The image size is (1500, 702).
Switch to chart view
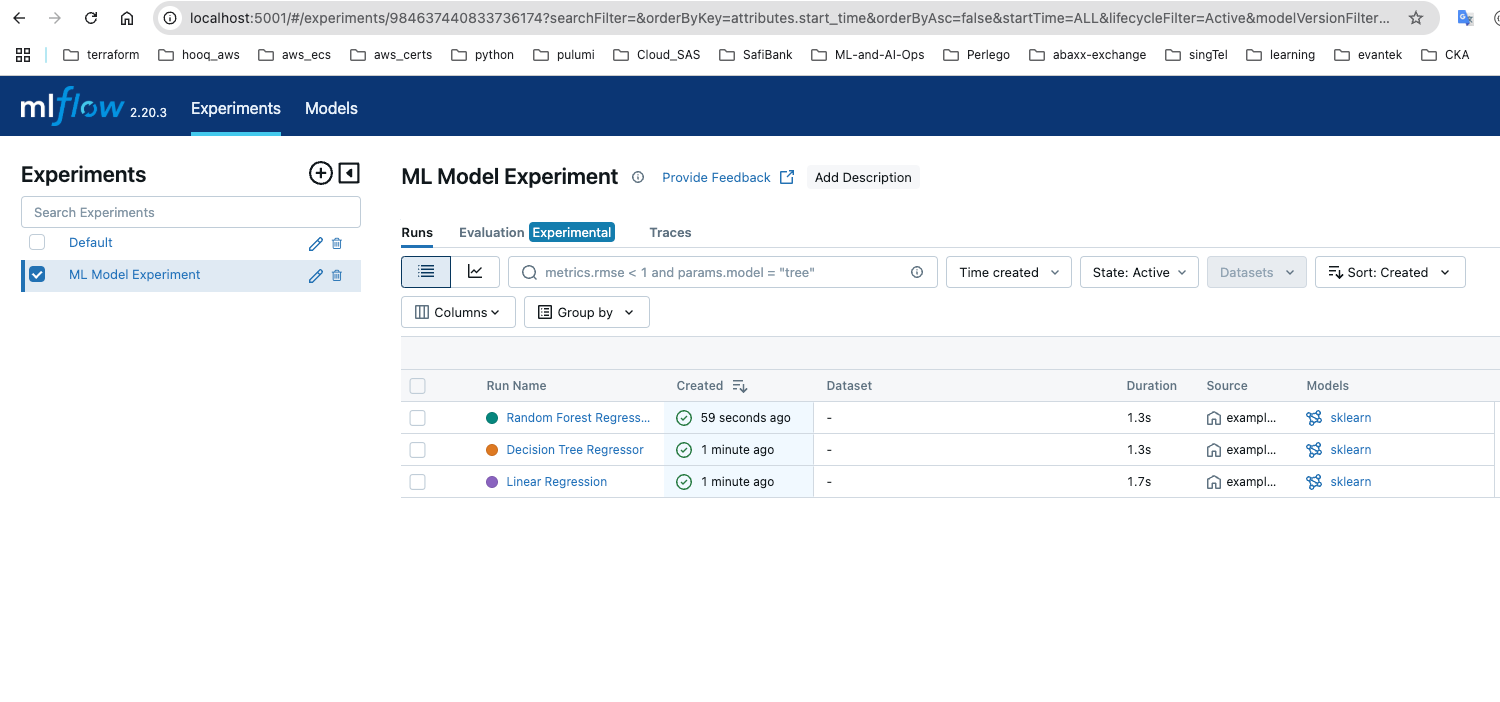476,272
